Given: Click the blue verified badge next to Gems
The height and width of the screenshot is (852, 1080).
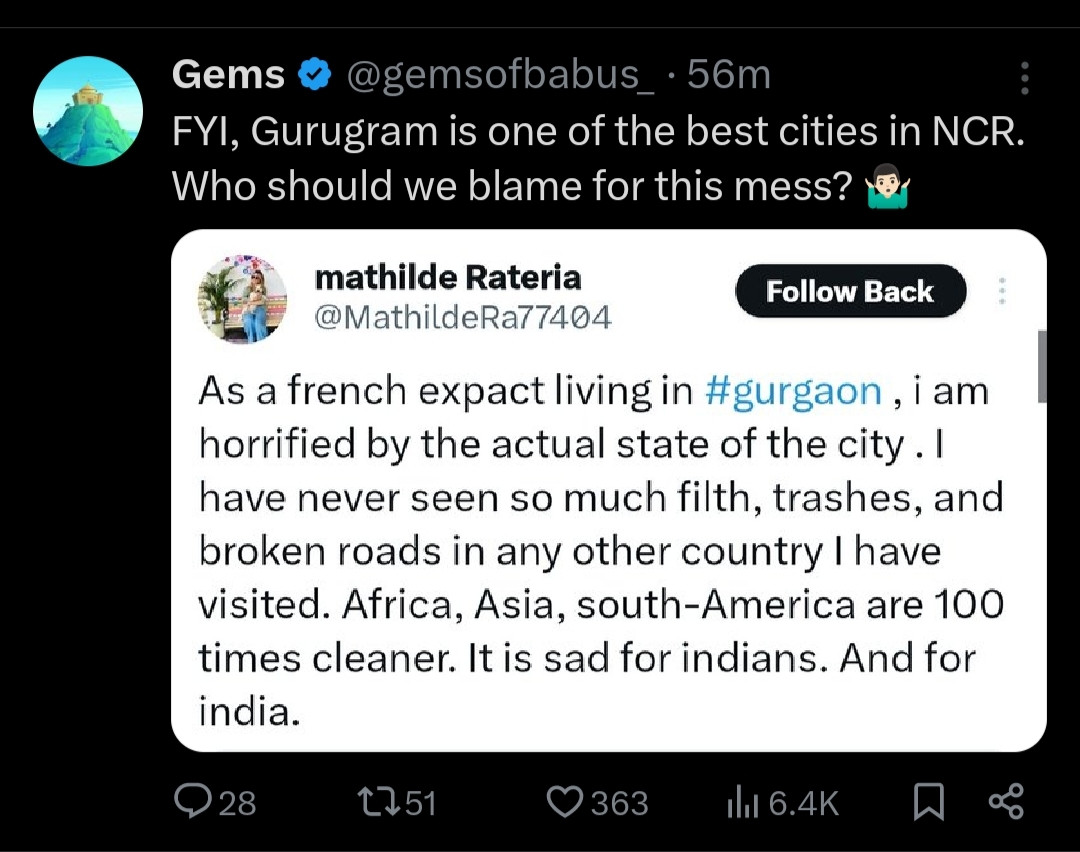Looking at the screenshot, I should click(x=315, y=74).
